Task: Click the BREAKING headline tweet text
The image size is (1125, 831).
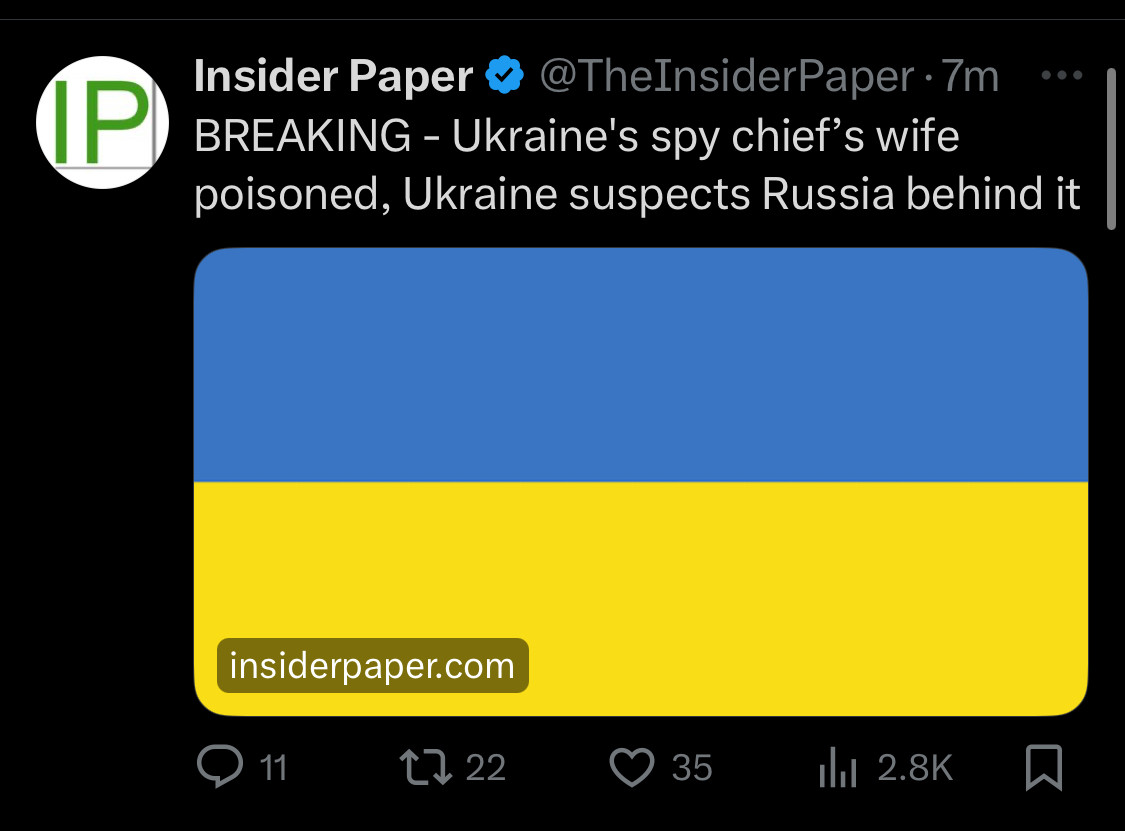Action: 636,165
